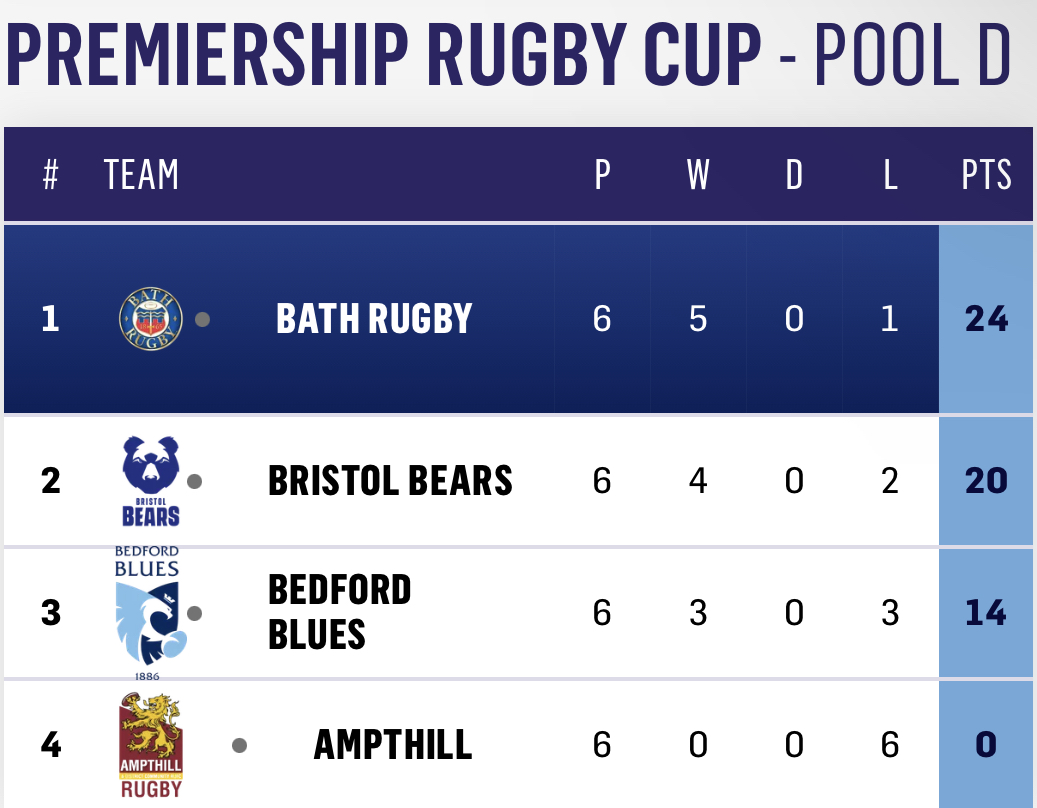Click the PTS column header
1037x808 pixels.
tap(986, 175)
